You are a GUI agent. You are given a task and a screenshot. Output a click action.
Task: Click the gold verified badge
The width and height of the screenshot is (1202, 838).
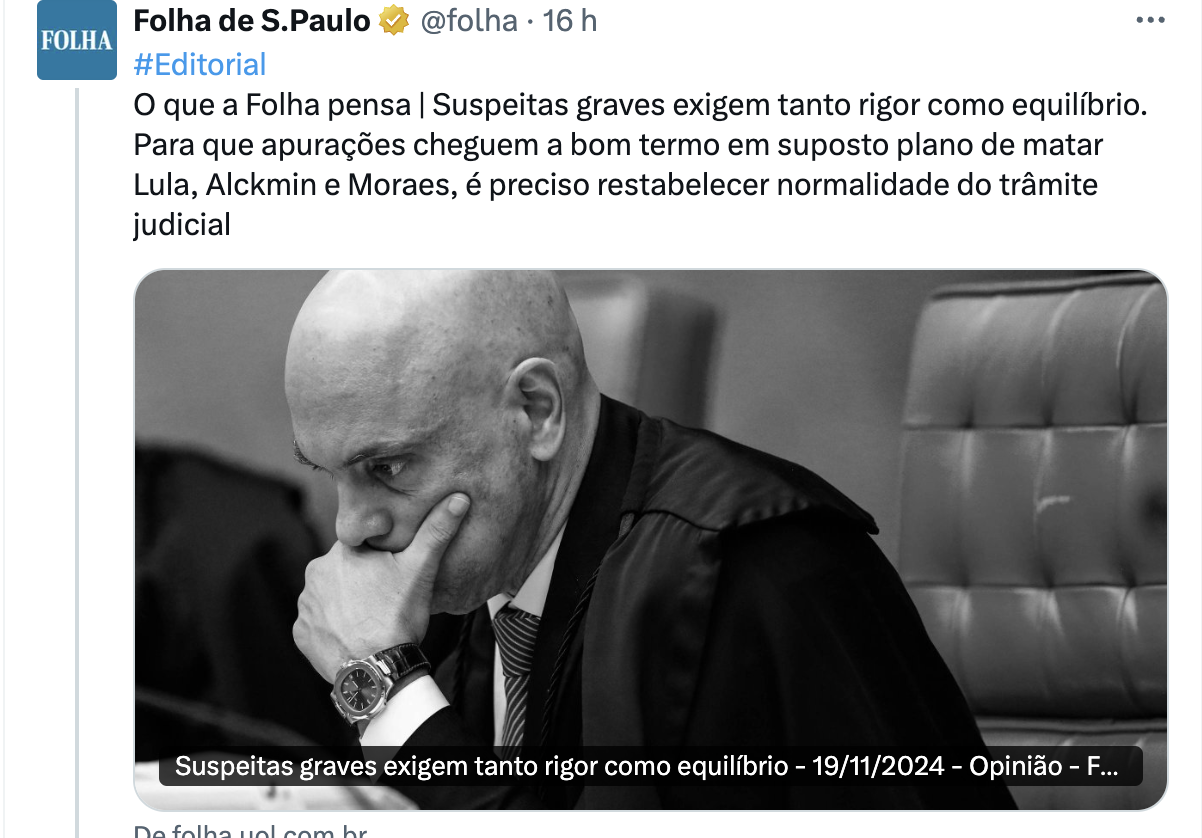[x=394, y=20]
